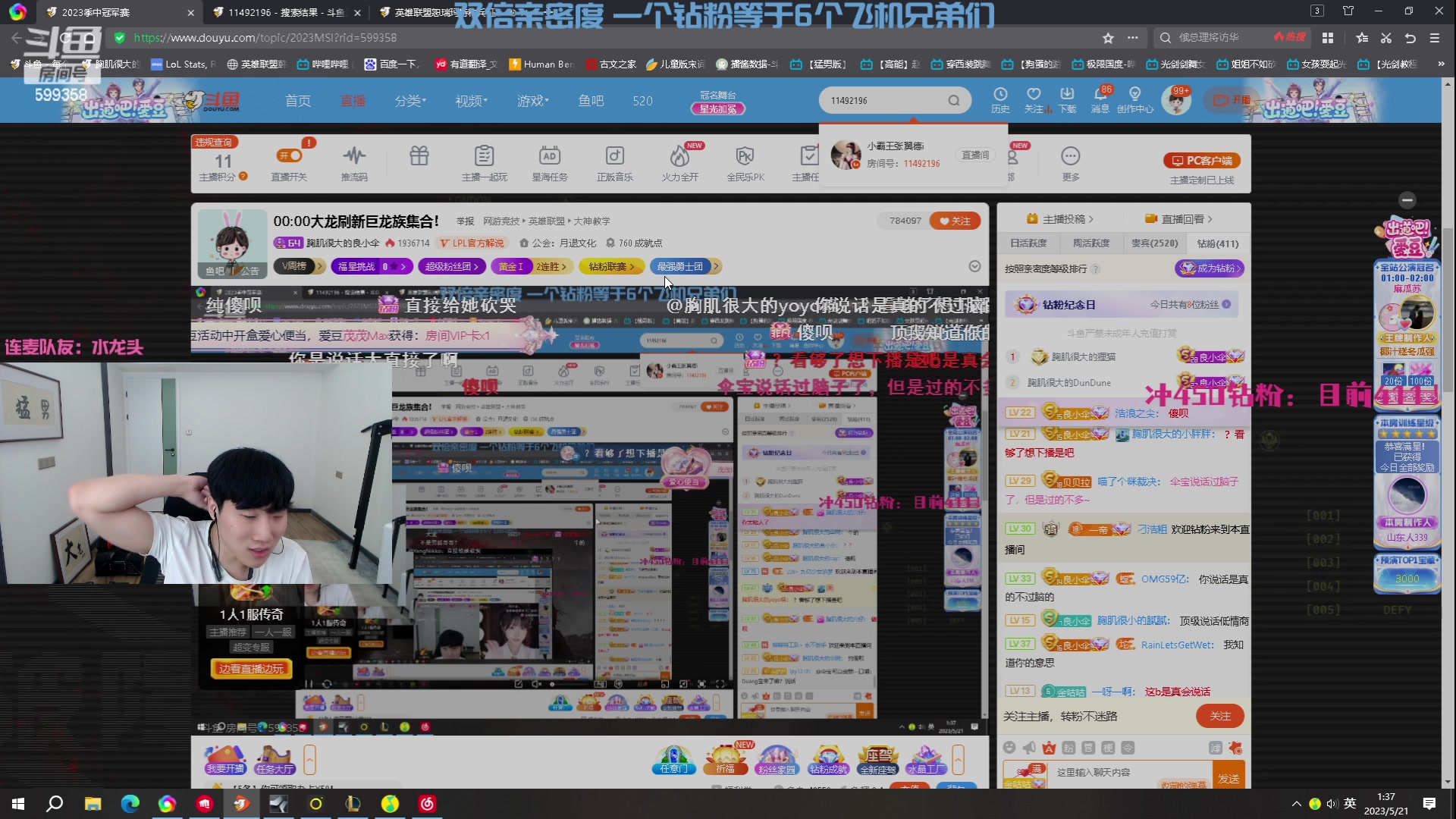Viewport: 1456px width, 819px height.
Task: Collapse the right sidebar minus button
Action: 1407,200
